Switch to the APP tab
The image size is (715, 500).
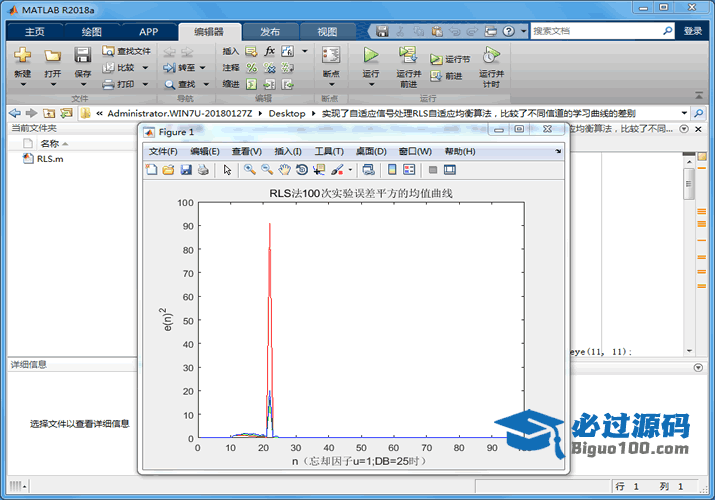pos(148,31)
